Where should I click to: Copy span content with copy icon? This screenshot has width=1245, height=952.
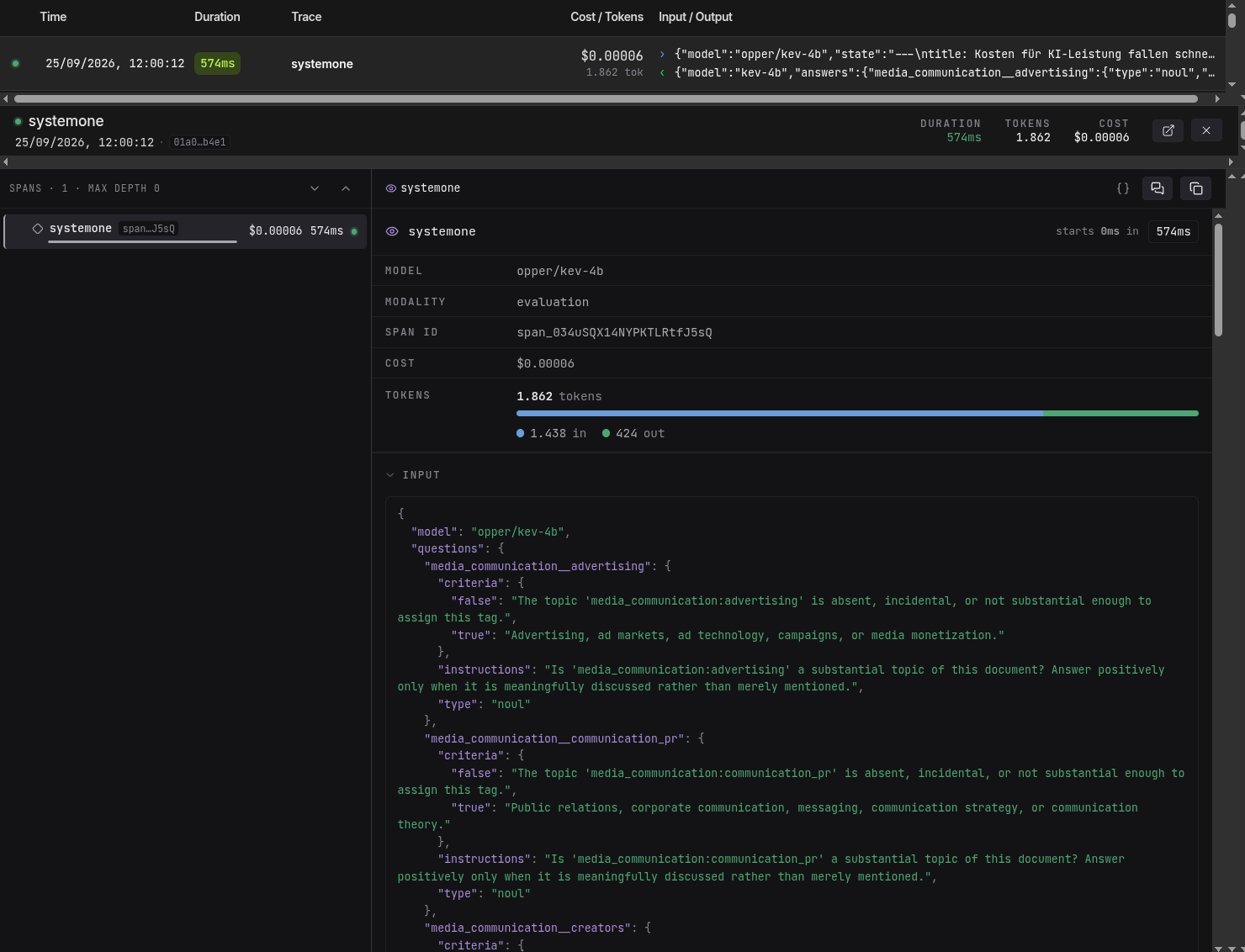1196,188
